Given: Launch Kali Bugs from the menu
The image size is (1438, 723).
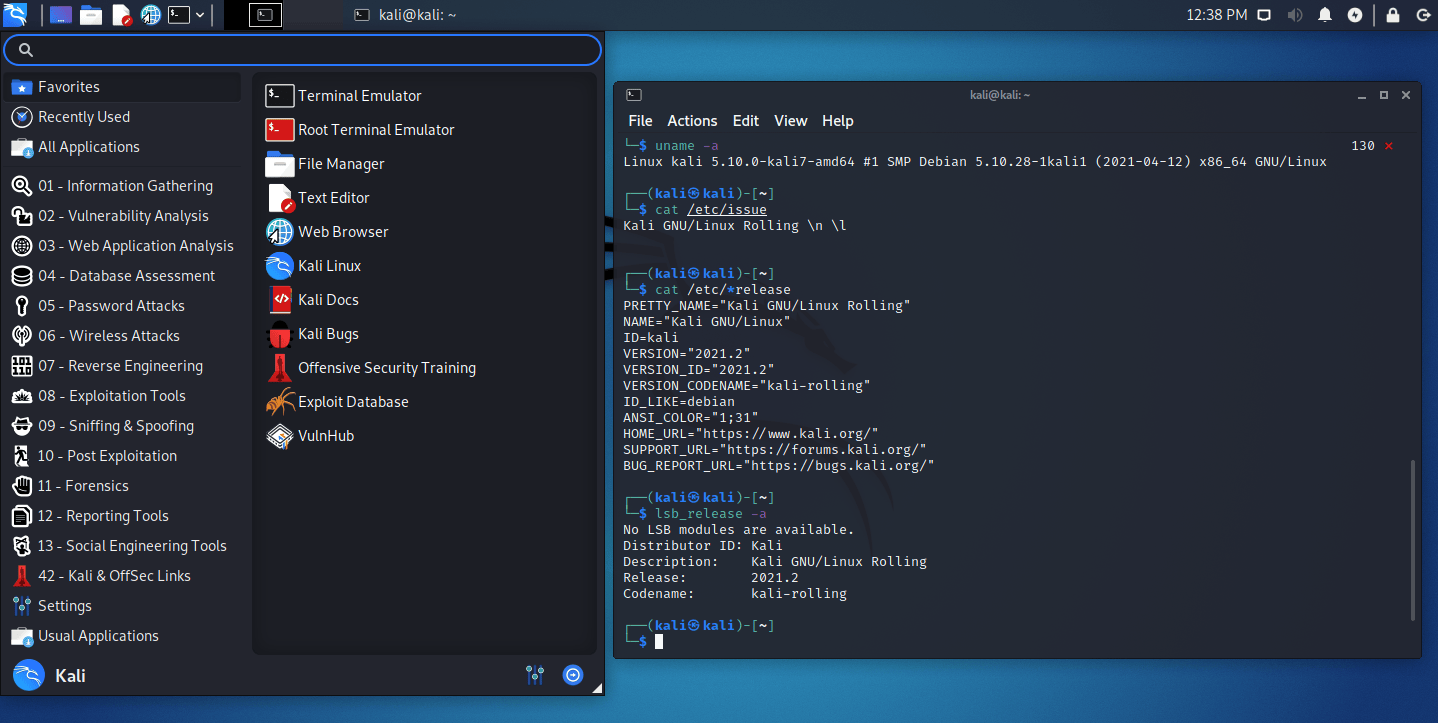Looking at the screenshot, I should click(x=327, y=334).
